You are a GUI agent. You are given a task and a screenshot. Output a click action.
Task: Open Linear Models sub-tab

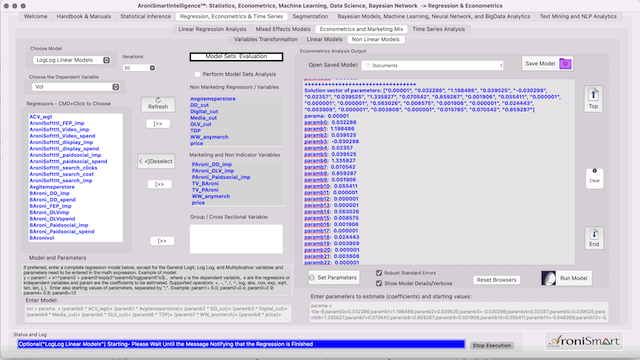click(x=324, y=39)
